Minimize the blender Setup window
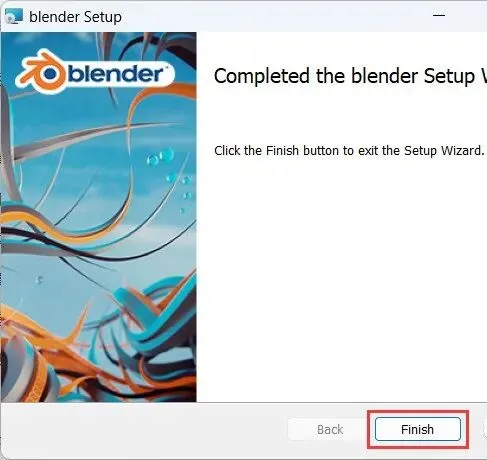487x460 pixels. (x=439, y=15)
